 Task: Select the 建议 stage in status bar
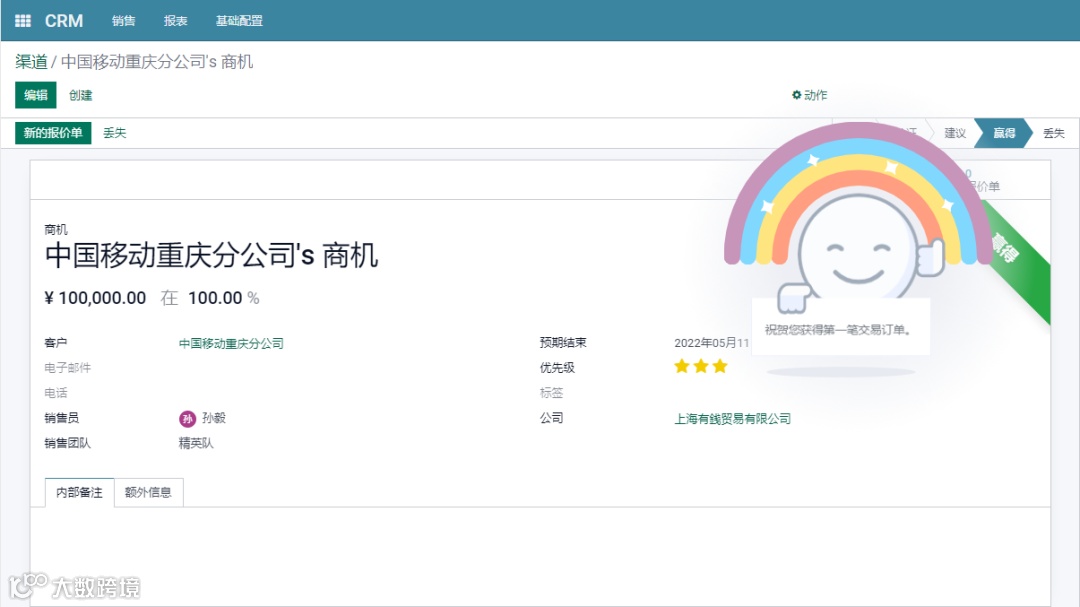coord(955,133)
